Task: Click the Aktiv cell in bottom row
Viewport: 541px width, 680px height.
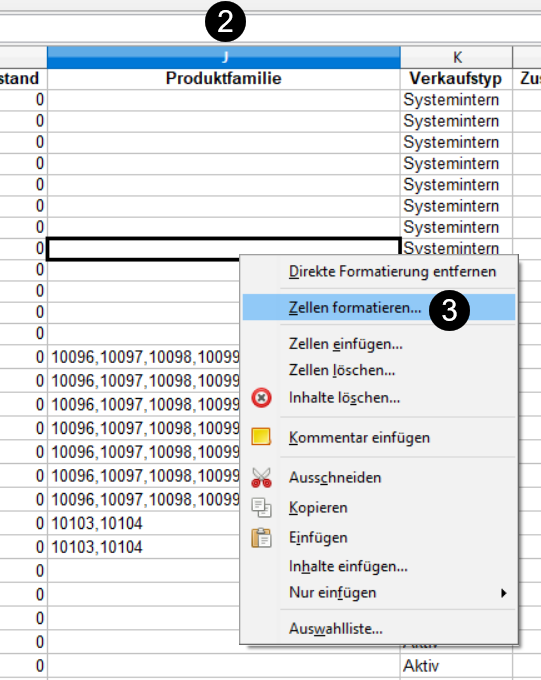Action: coord(456,666)
